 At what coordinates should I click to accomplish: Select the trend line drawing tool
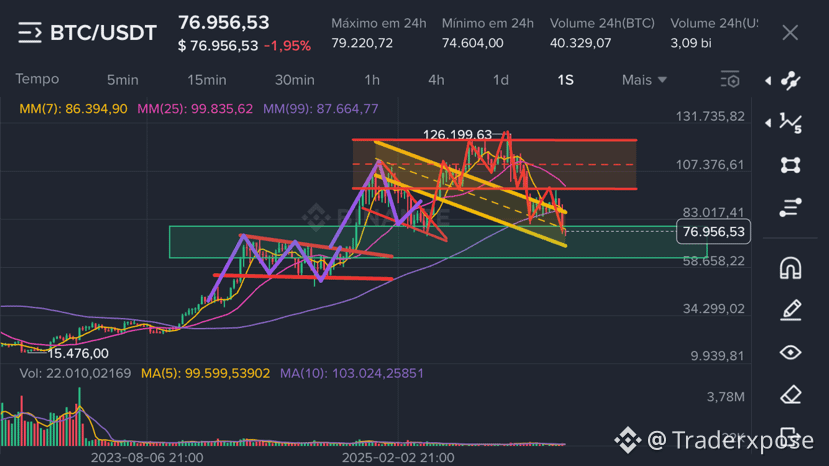click(x=790, y=80)
